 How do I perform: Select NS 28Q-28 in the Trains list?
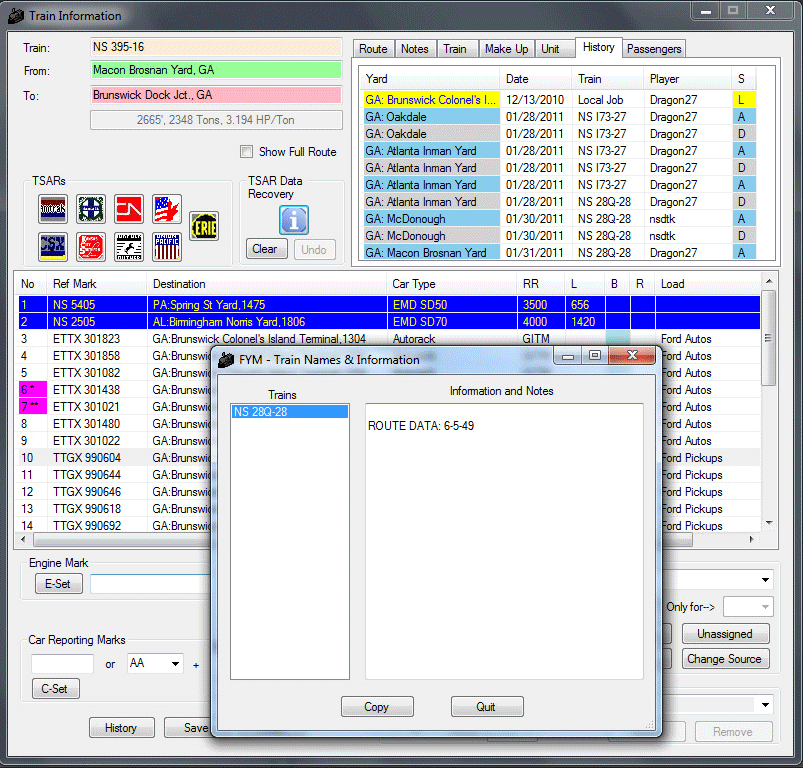(290, 412)
